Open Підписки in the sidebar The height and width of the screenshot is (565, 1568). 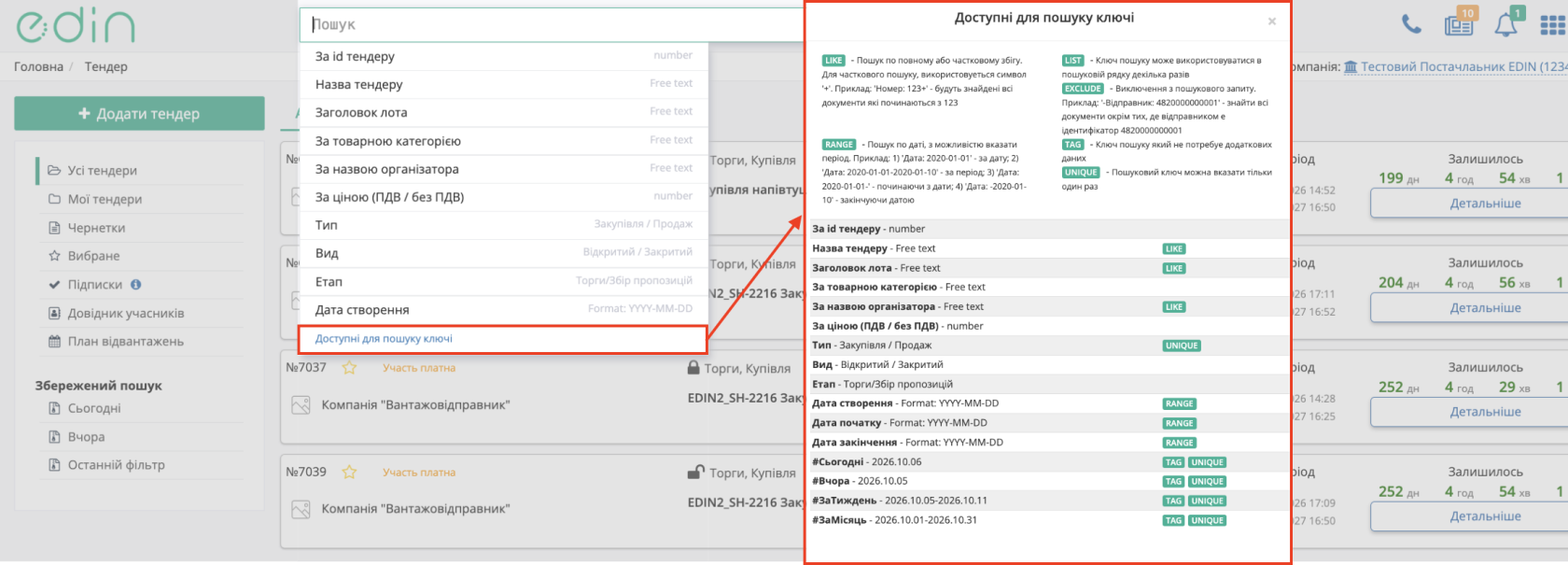point(94,285)
